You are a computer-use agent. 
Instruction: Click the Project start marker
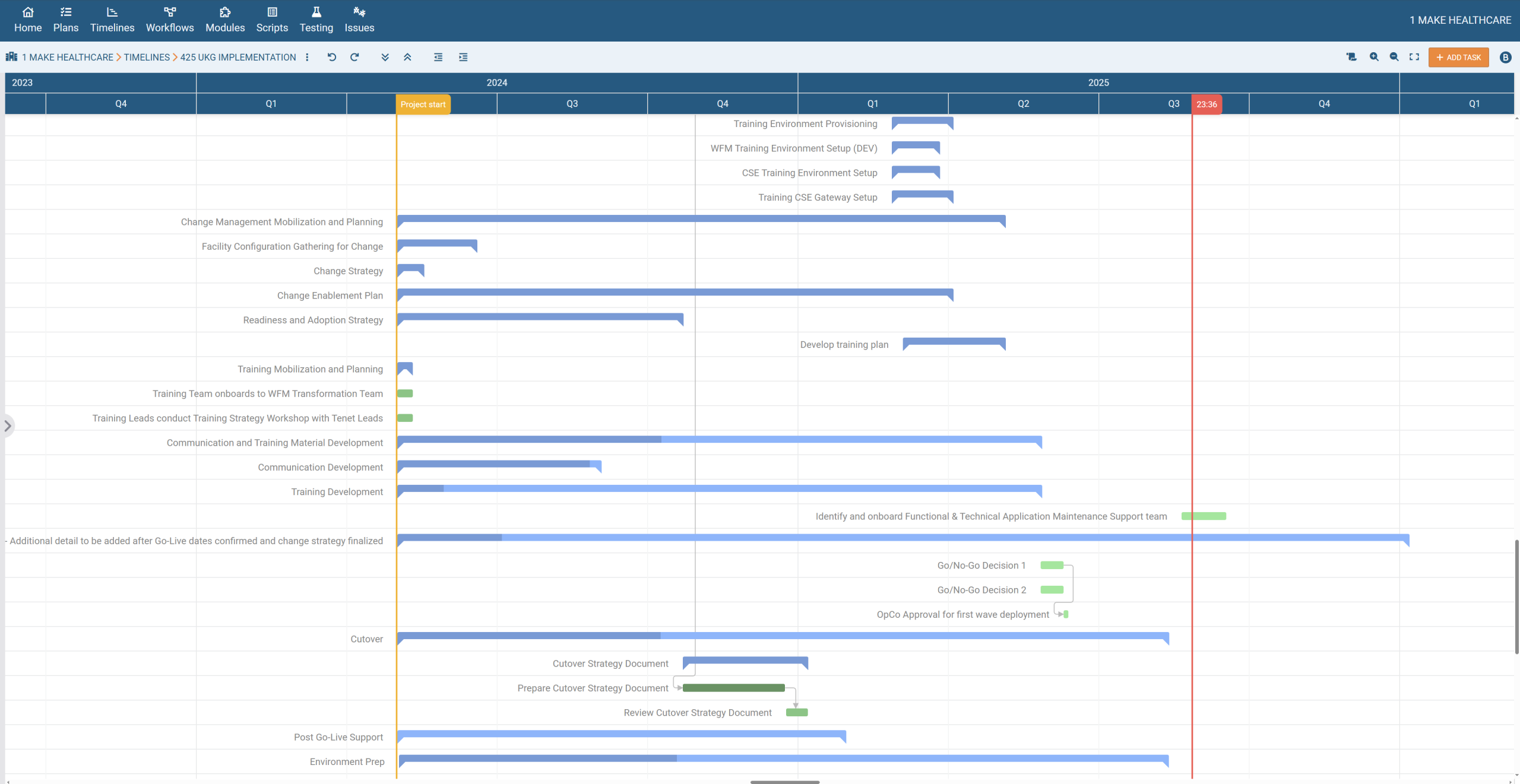423,104
